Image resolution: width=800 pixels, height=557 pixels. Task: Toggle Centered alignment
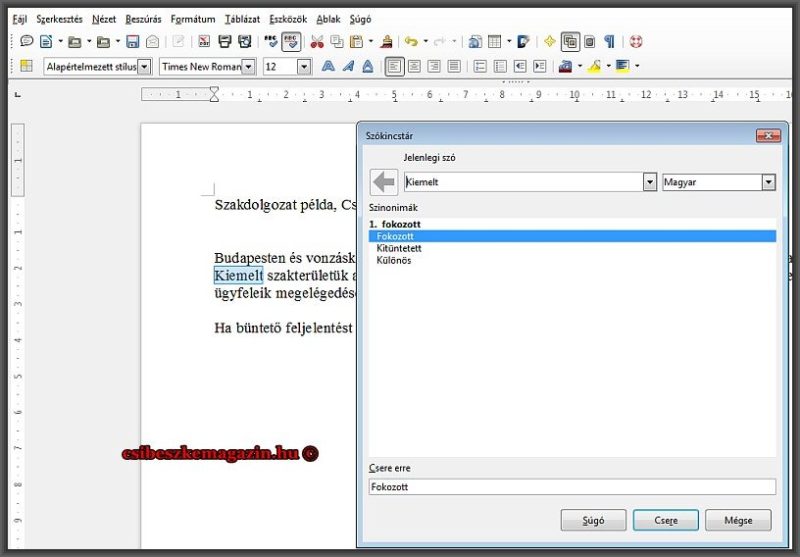click(x=414, y=66)
